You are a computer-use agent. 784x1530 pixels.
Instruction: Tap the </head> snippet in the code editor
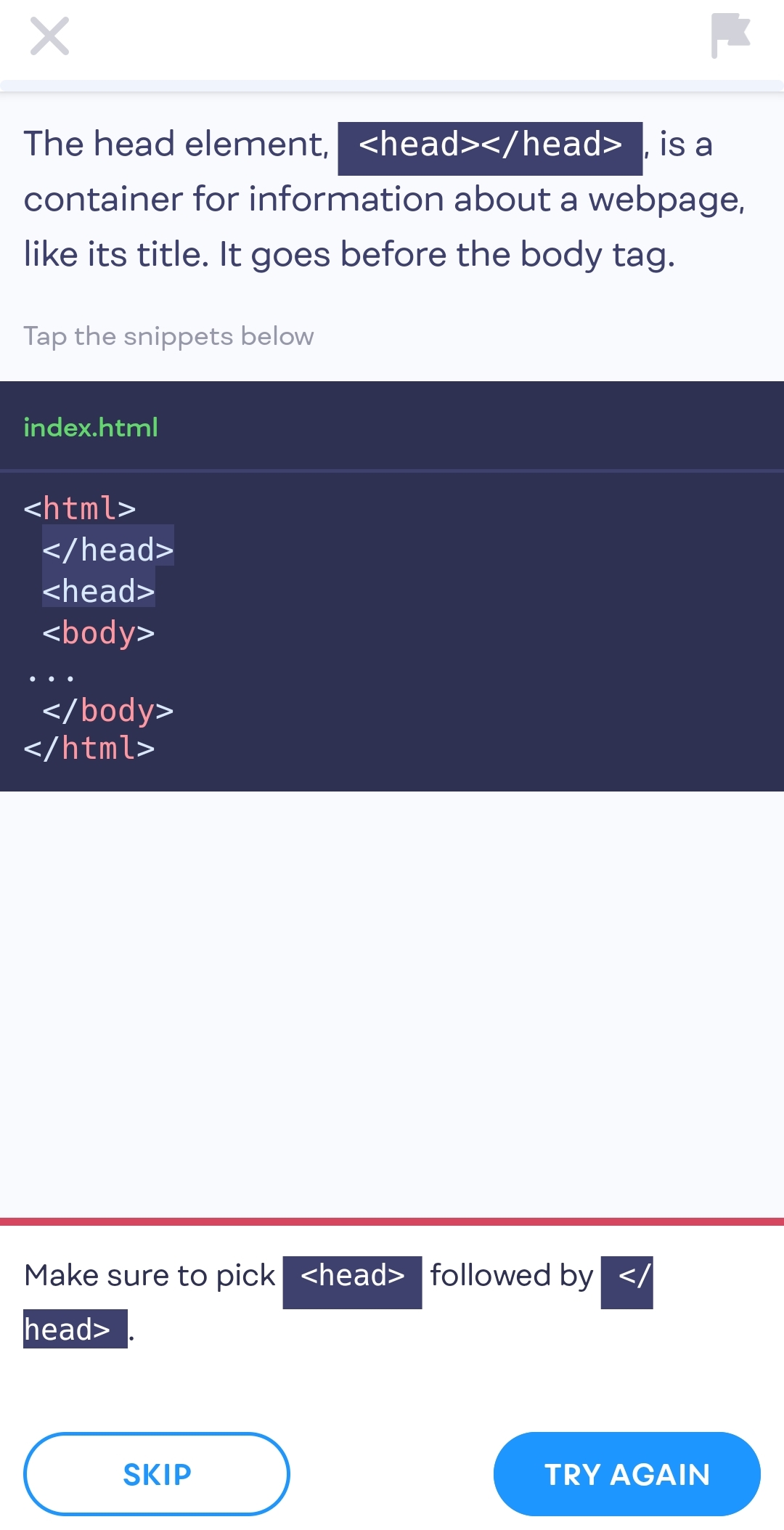tap(107, 550)
